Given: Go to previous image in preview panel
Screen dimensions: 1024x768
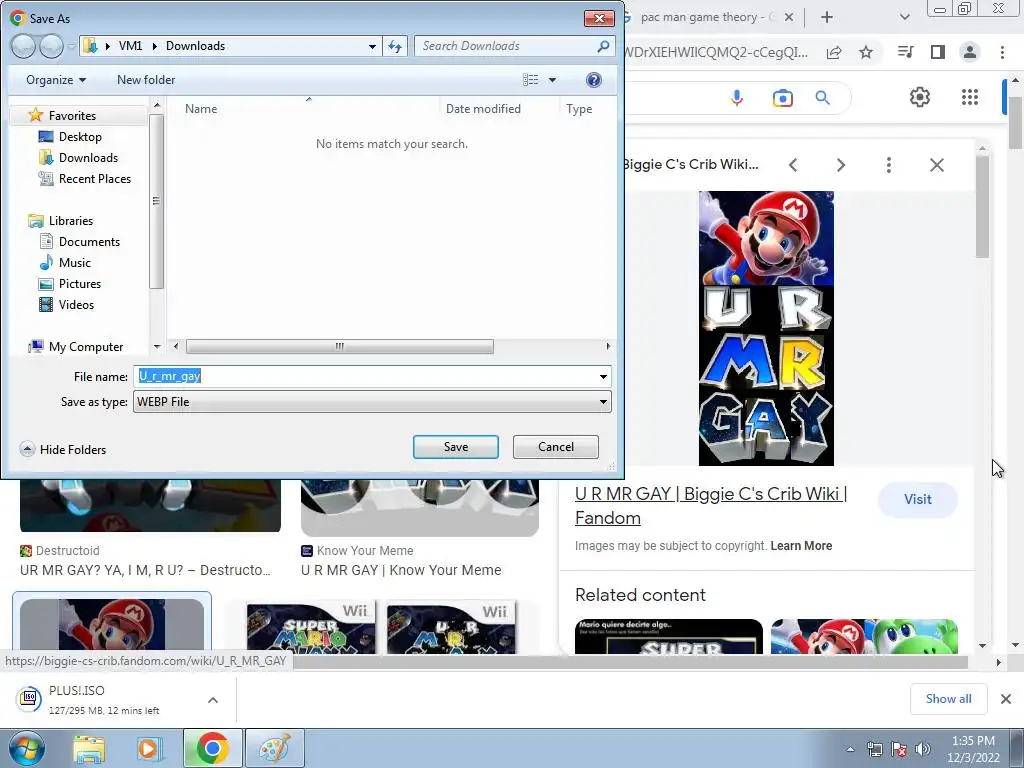Looking at the screenshot, I should 793,165.
